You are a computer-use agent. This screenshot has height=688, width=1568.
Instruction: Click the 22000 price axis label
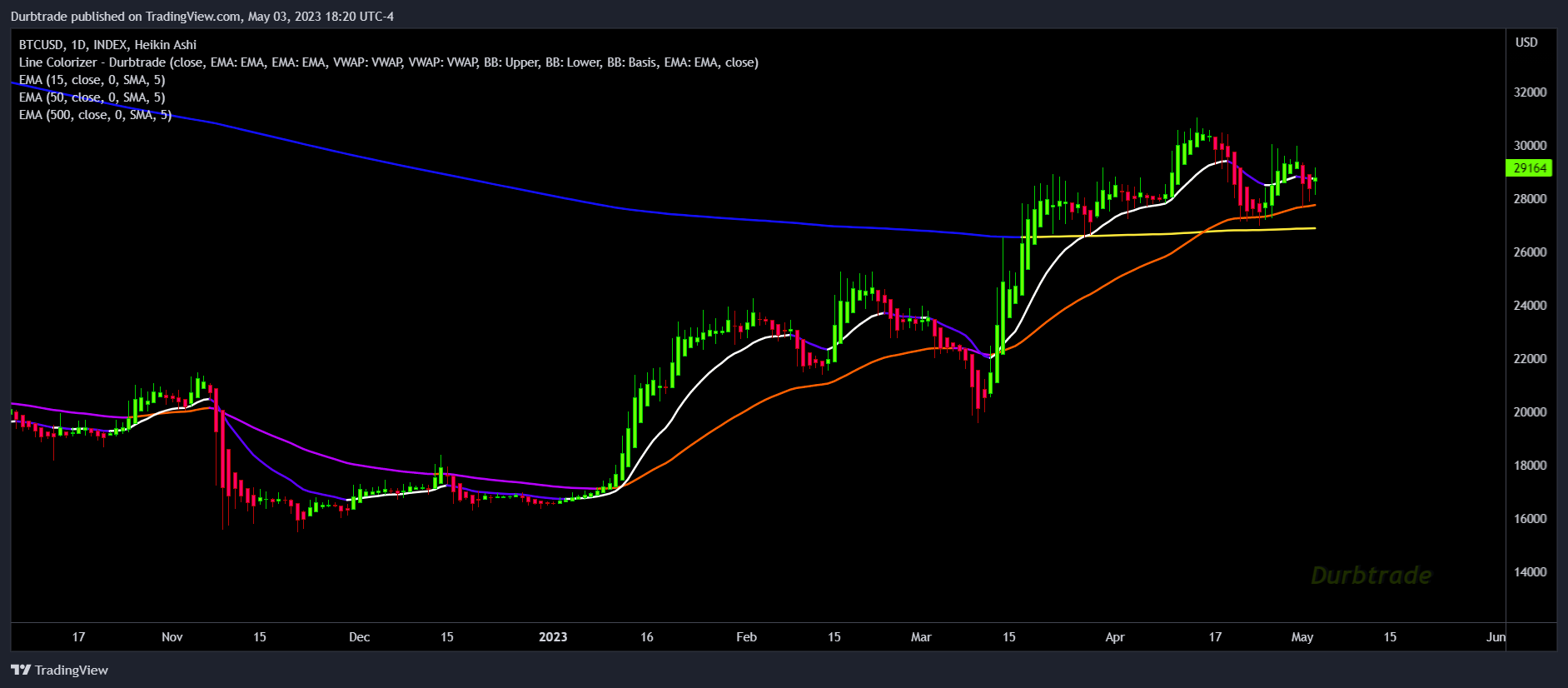coord(1530,358)
